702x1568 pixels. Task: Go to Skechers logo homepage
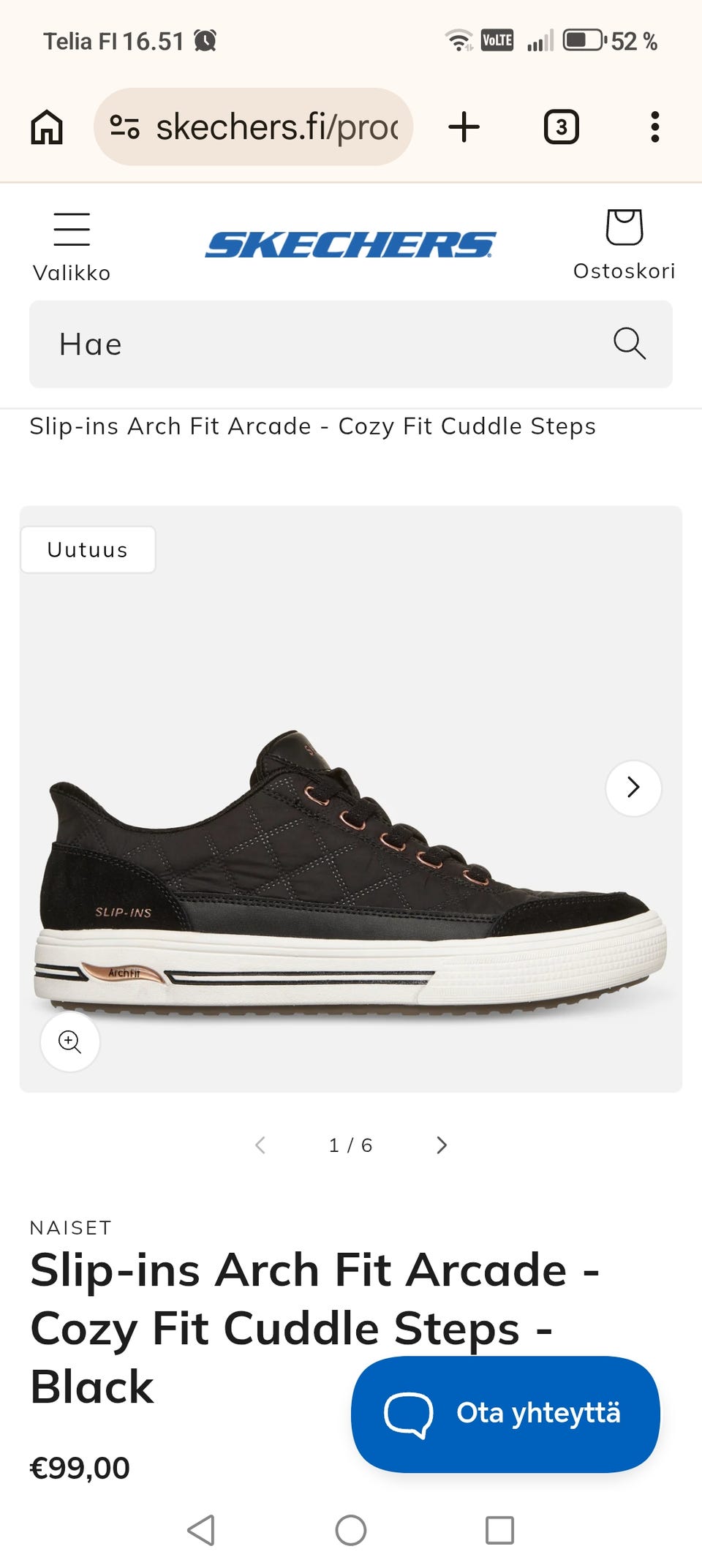[x=350, y=245]
